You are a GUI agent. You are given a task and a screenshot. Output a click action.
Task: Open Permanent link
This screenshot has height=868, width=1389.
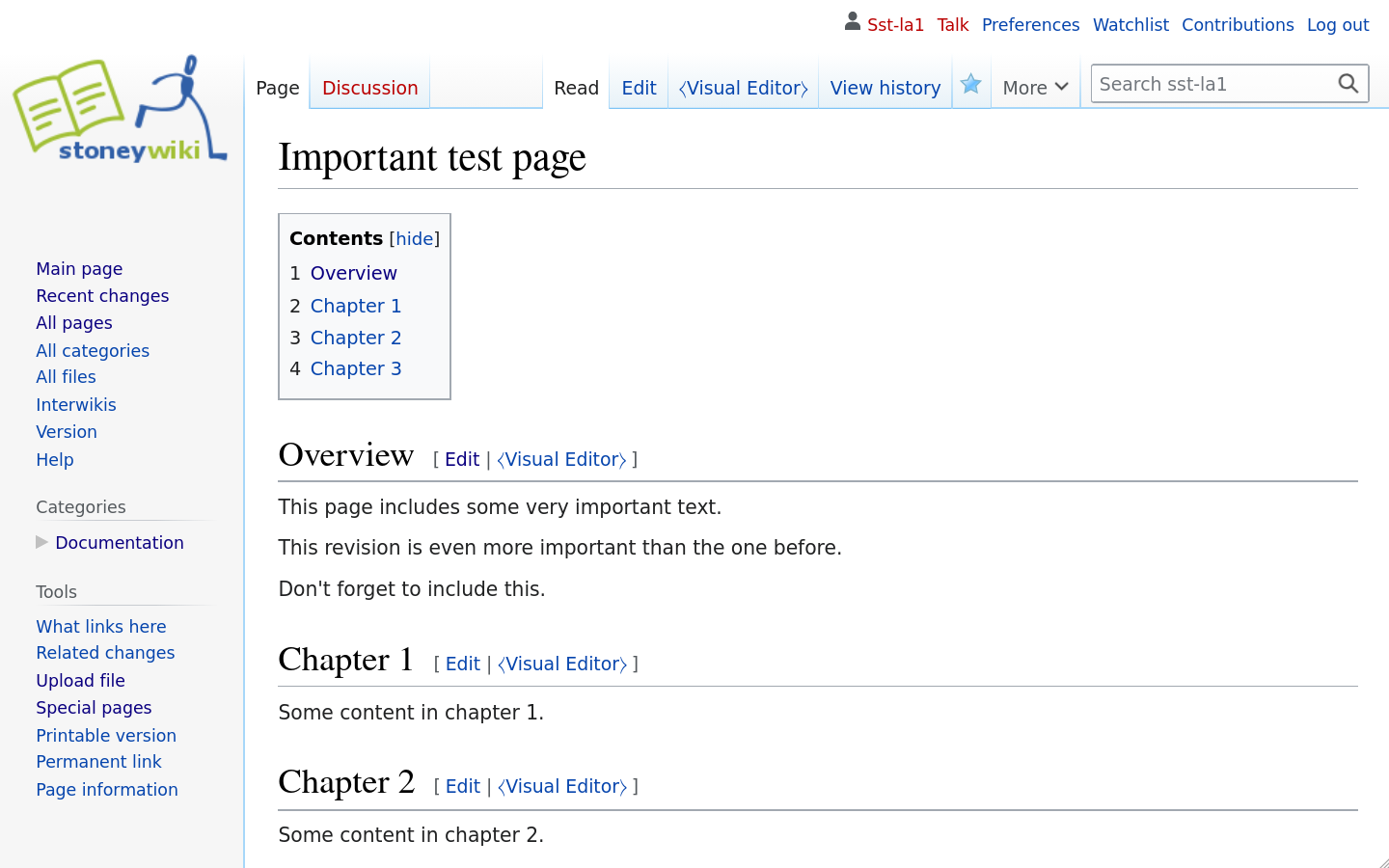98,762
